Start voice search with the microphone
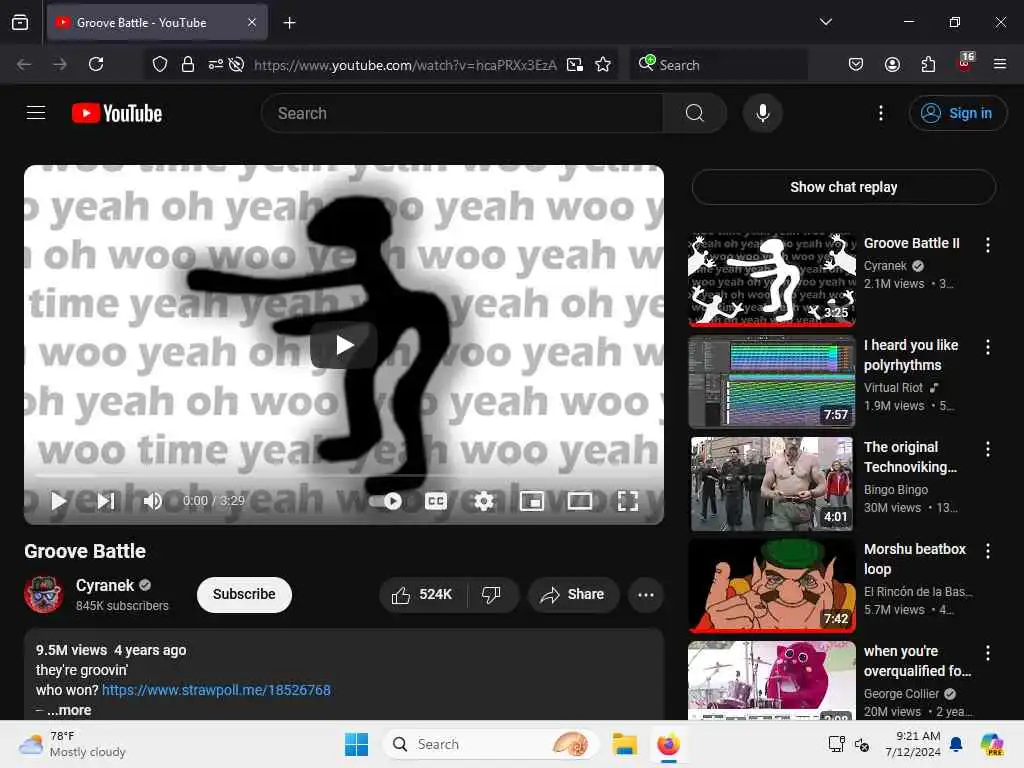The width and height of the screenshot is (1024, 768). (x=762, y=113)
